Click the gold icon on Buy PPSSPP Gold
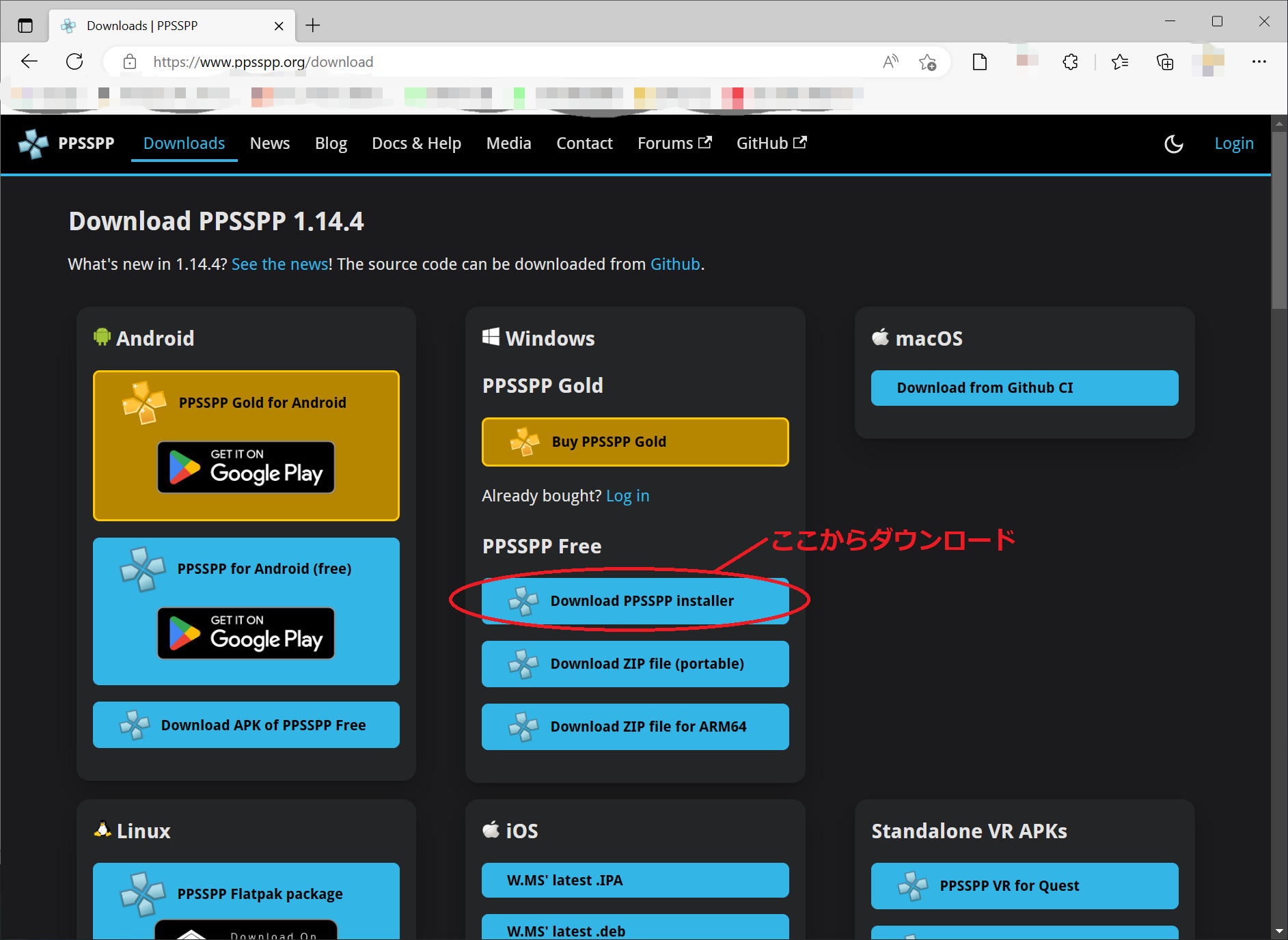The height and width of the screenshot is (940, 1288). click(524, 442)
